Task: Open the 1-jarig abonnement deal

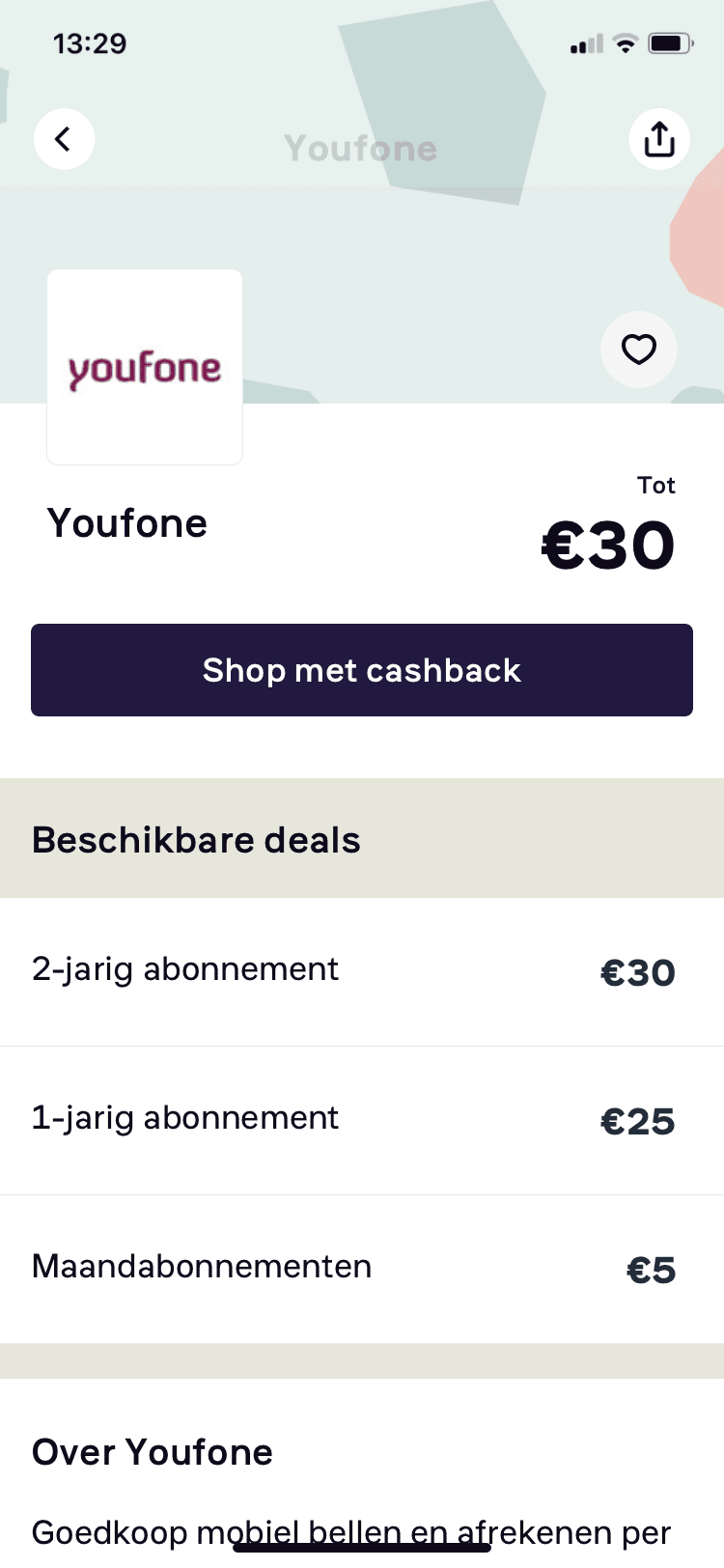Action: click(185, 1117)
